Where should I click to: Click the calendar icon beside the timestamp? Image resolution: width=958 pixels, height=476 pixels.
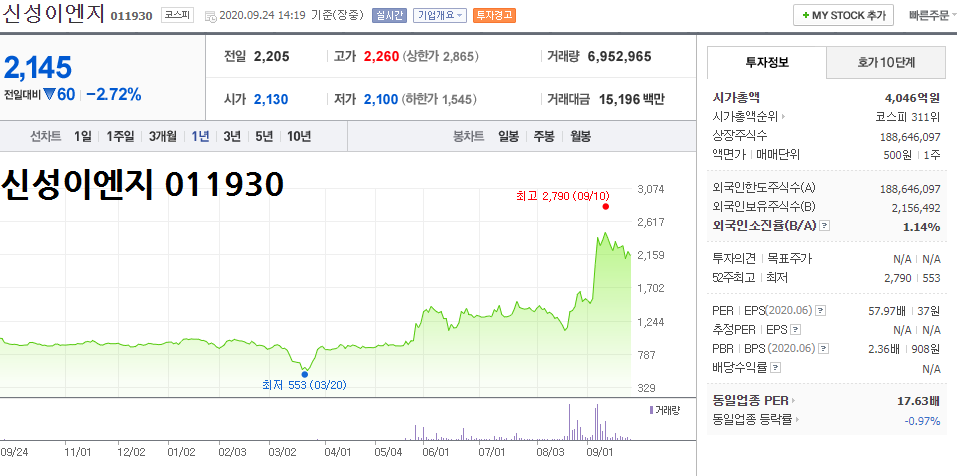[x=211, y=16]
